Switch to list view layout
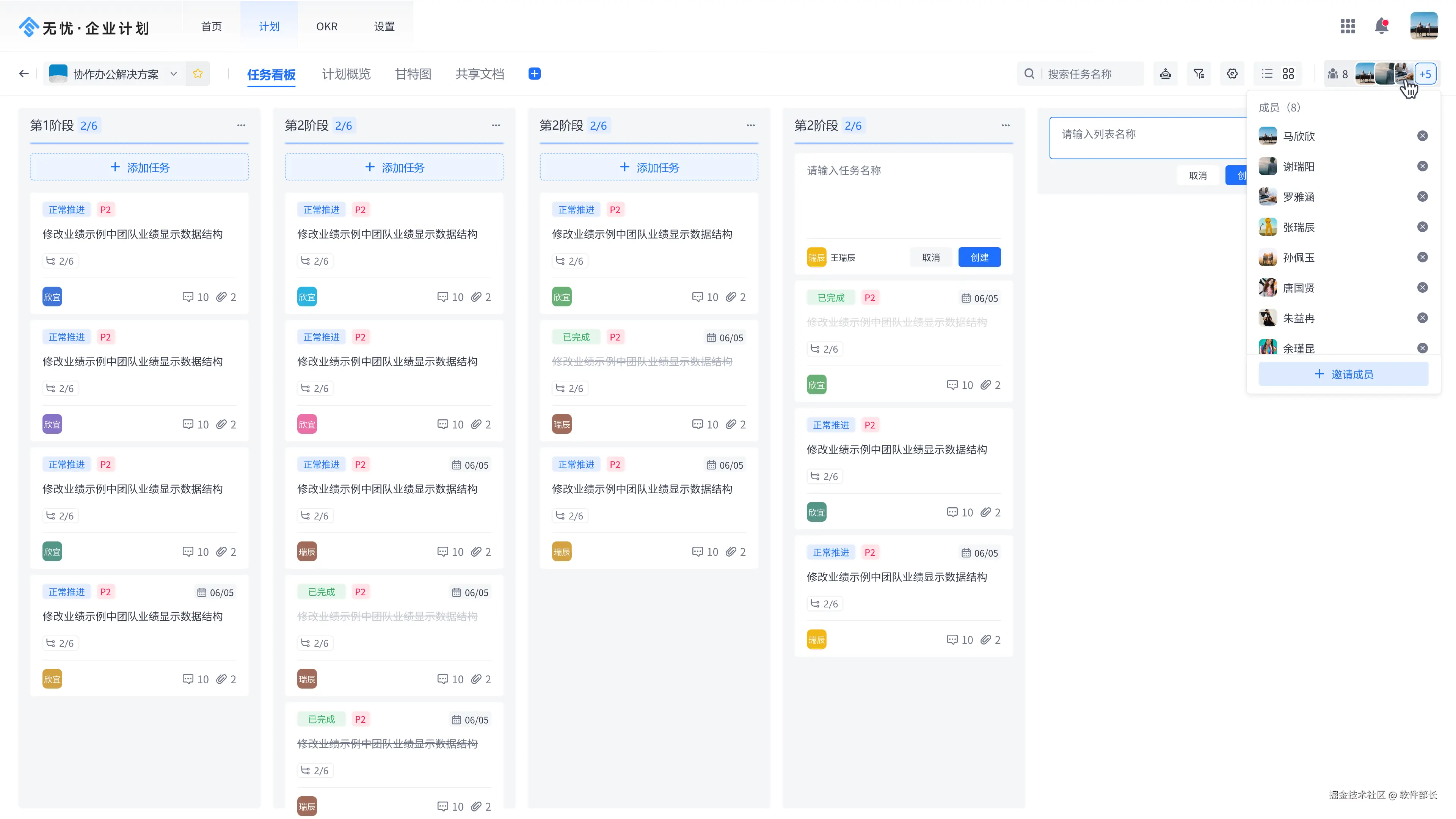The height and width of the screenshot is (819, 1456). [x=1267, y=74]
